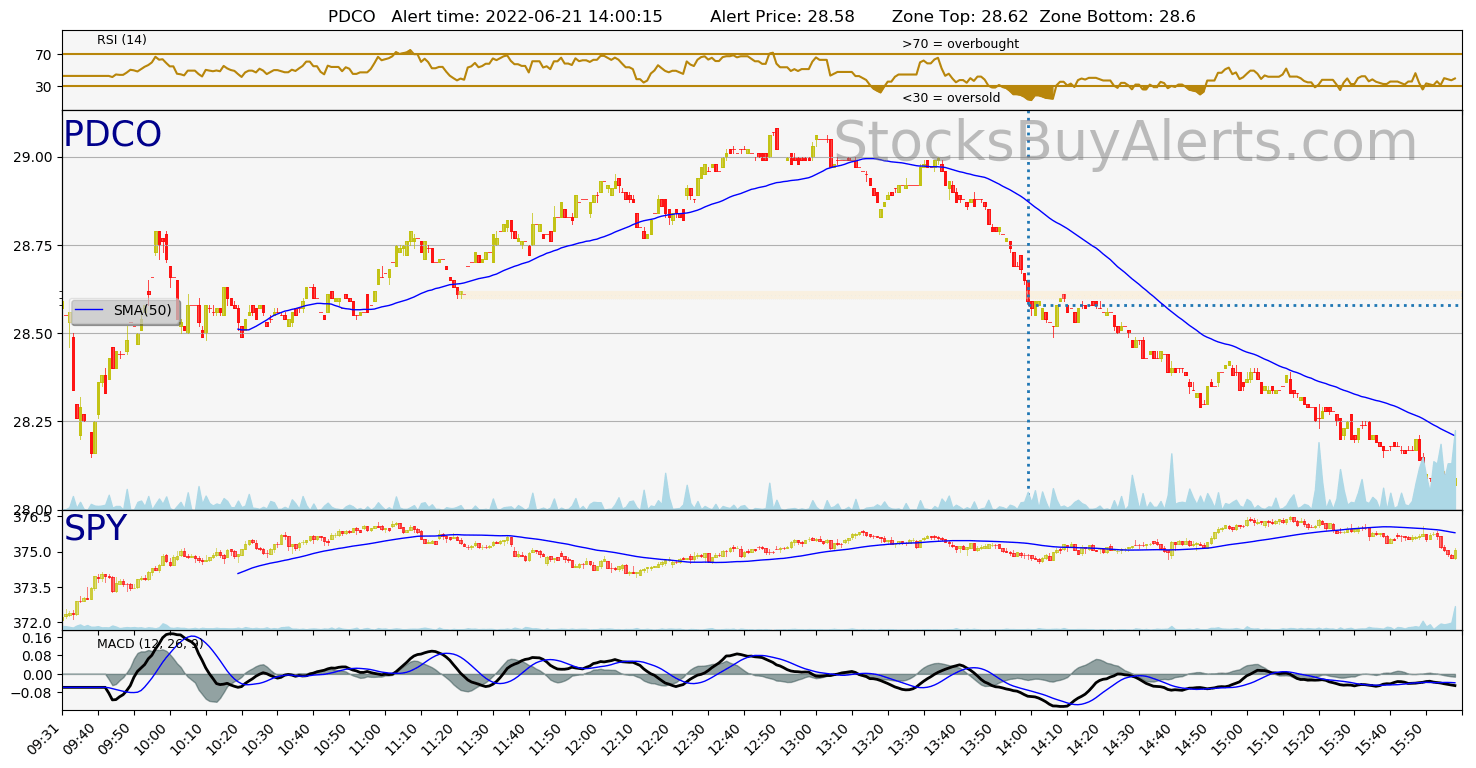
Task: Click the SMA(50) legend box
Action: click(126, 311)
